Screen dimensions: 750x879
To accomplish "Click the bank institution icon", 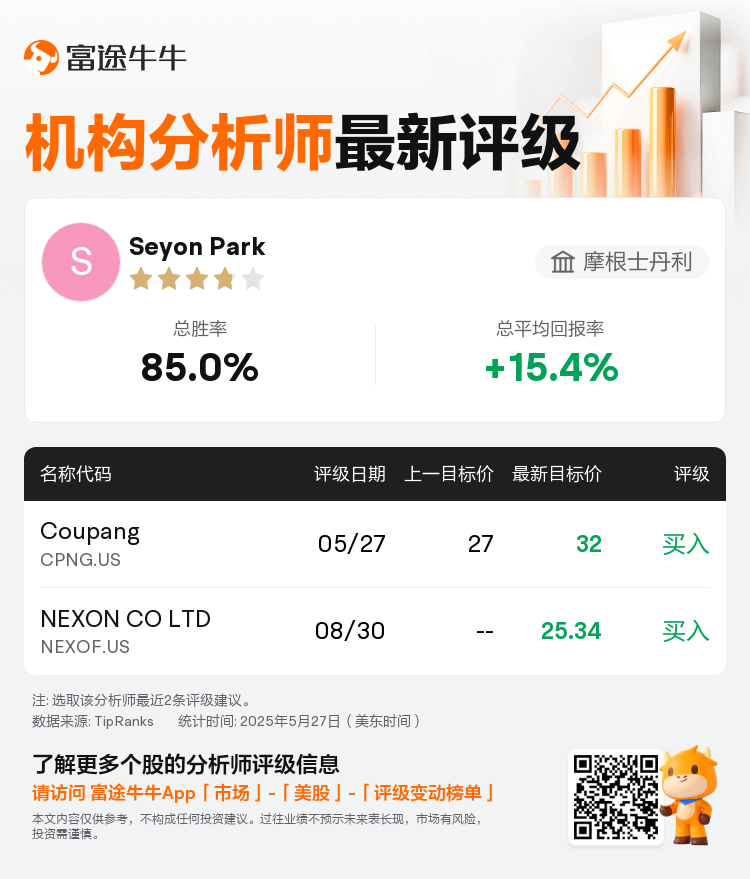I will tap(562, 262).
